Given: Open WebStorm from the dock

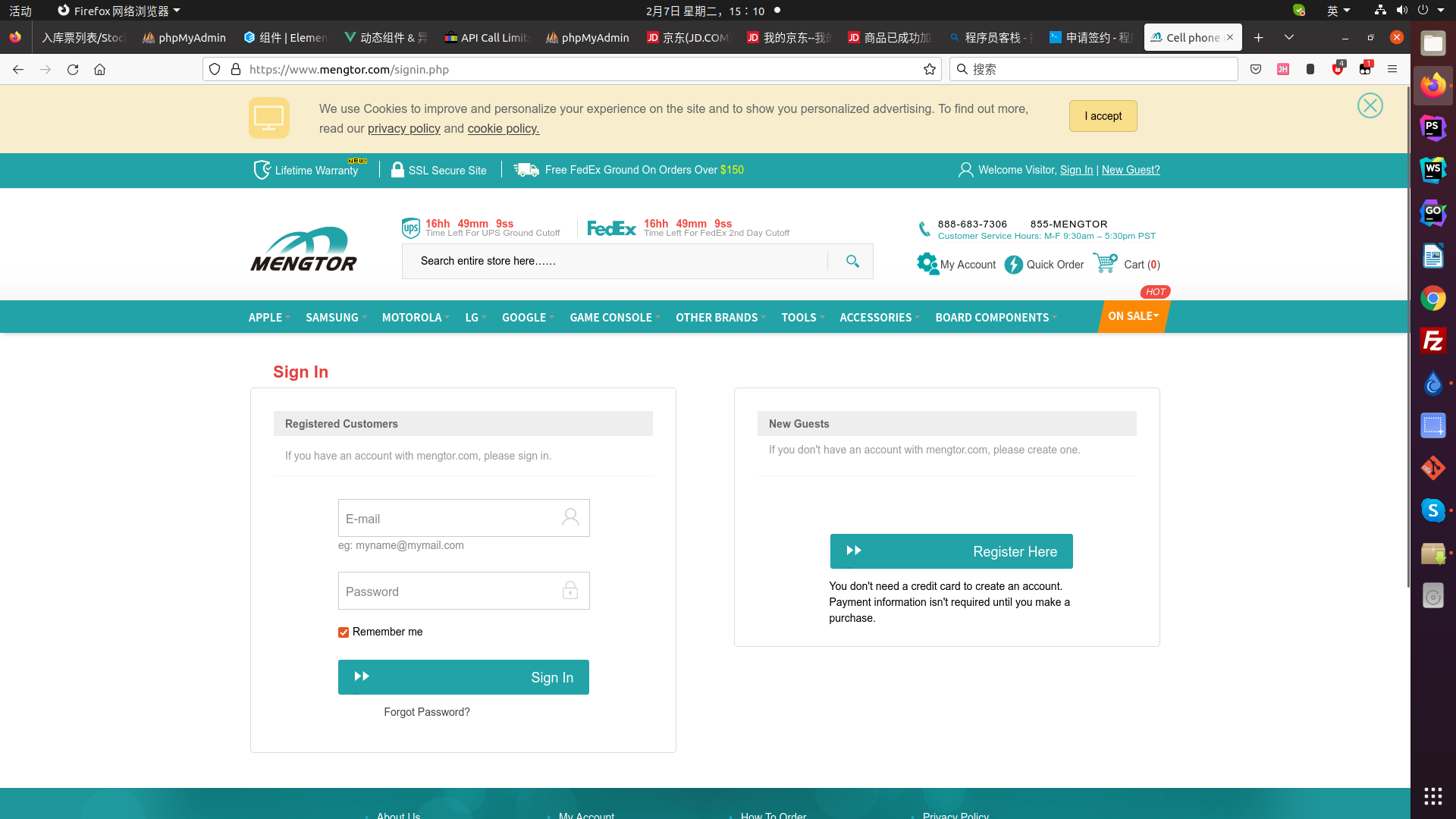Looking at the screenshot, I should coord(1432,171).
